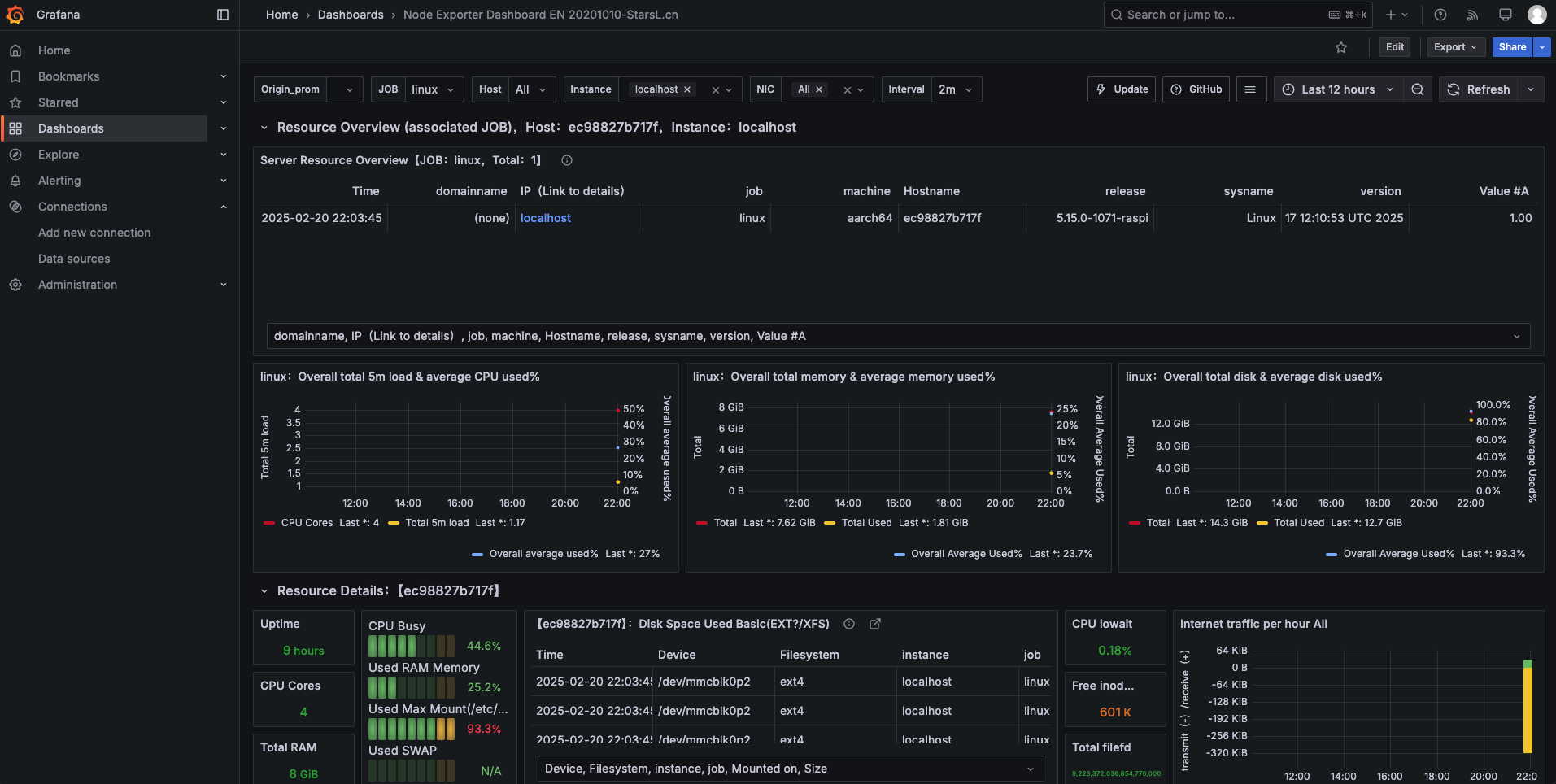Remove All tag from NIC filter

point(819,89)
